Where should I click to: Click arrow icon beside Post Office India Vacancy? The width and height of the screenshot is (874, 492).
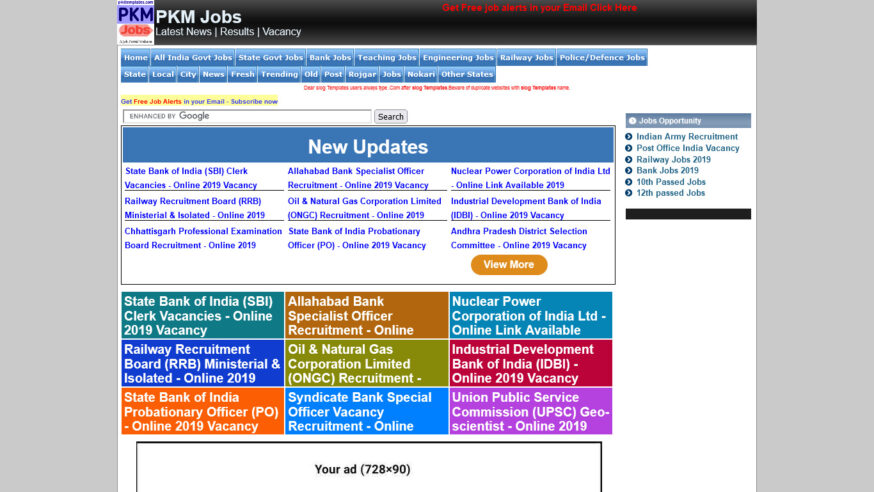point(629,148)
